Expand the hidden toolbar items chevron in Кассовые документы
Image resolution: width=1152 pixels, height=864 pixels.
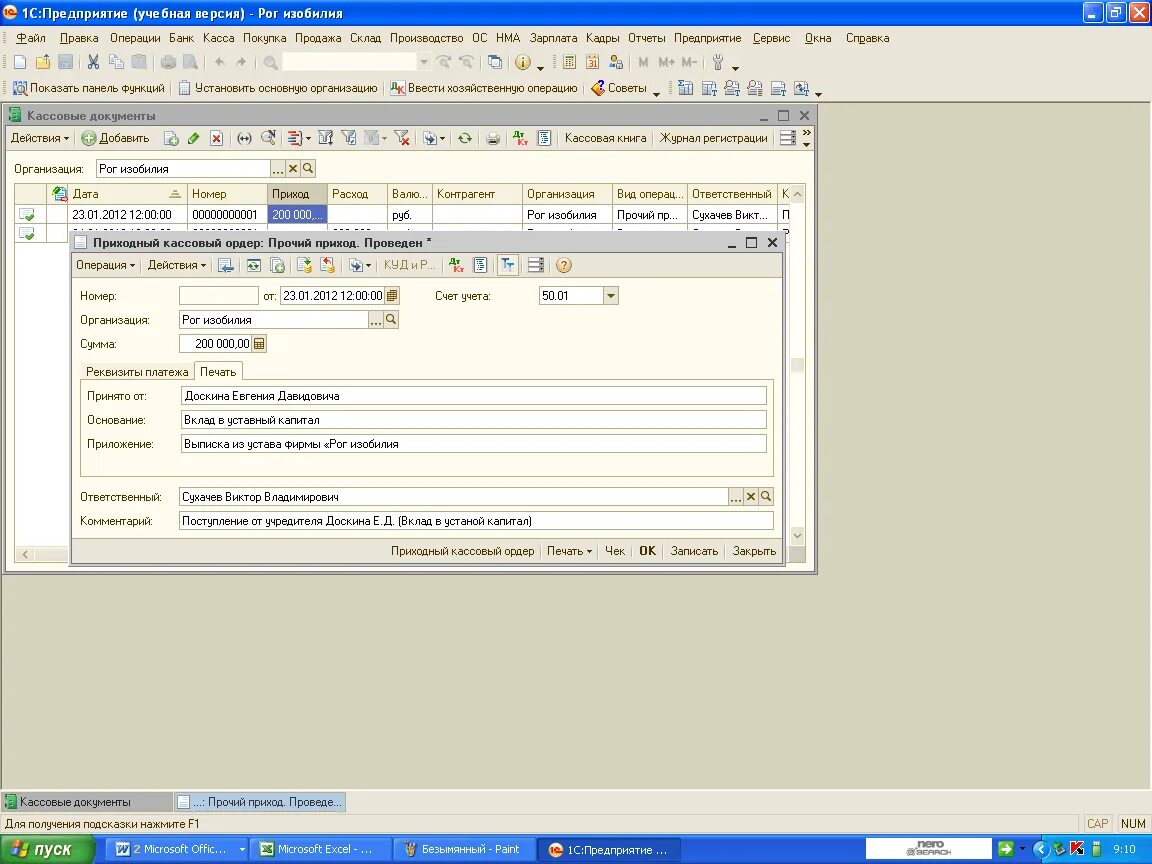pos(807,138)
